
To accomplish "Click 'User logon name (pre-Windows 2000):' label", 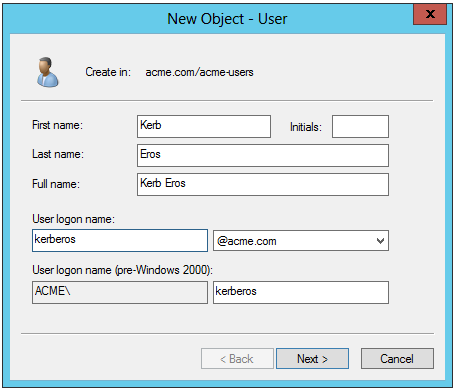I will [122, 270].
